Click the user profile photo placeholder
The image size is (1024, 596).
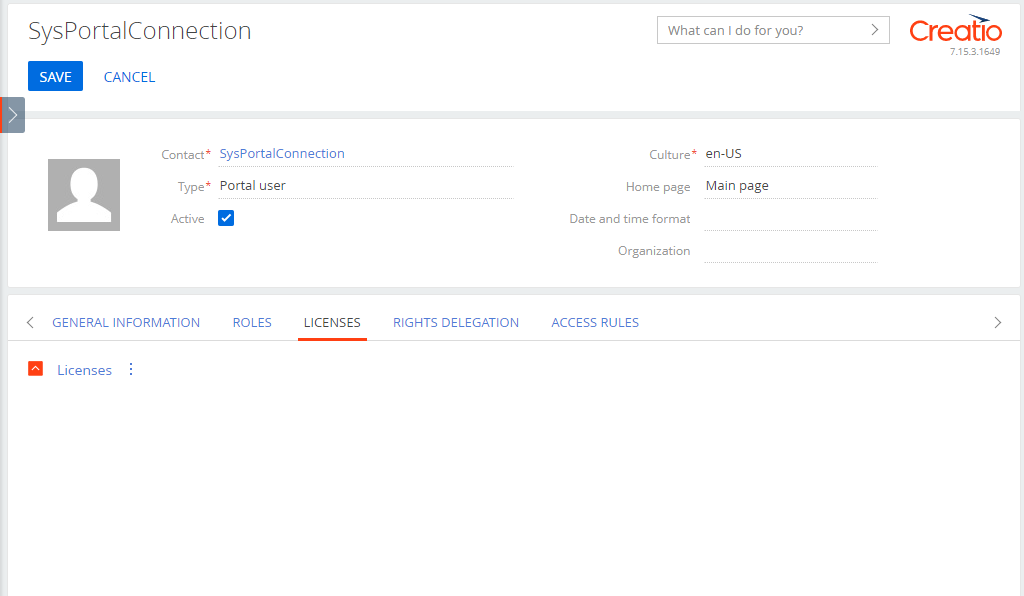point(84,195)
